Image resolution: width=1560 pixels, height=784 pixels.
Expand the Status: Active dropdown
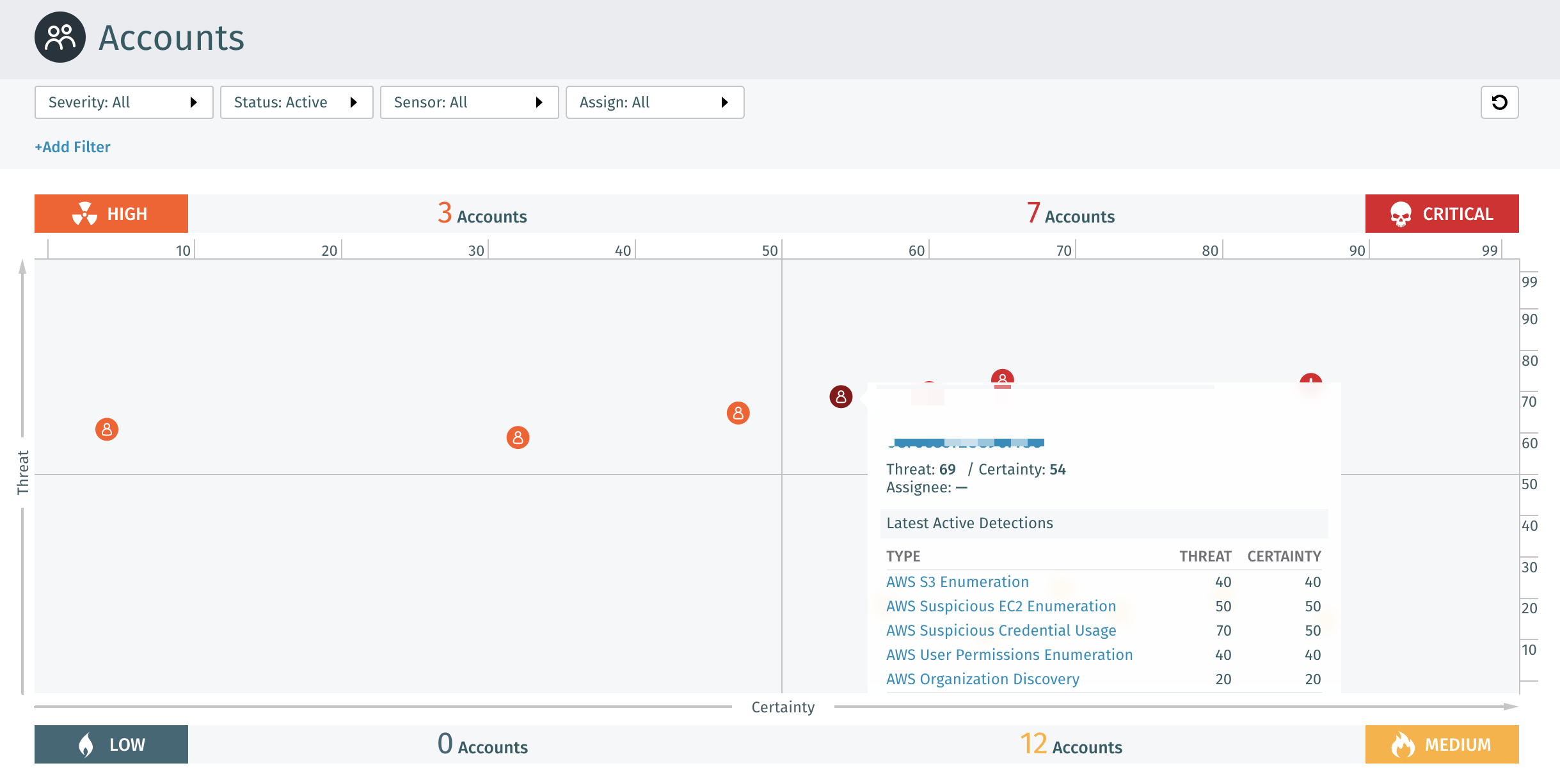click(x=296, y=102)
